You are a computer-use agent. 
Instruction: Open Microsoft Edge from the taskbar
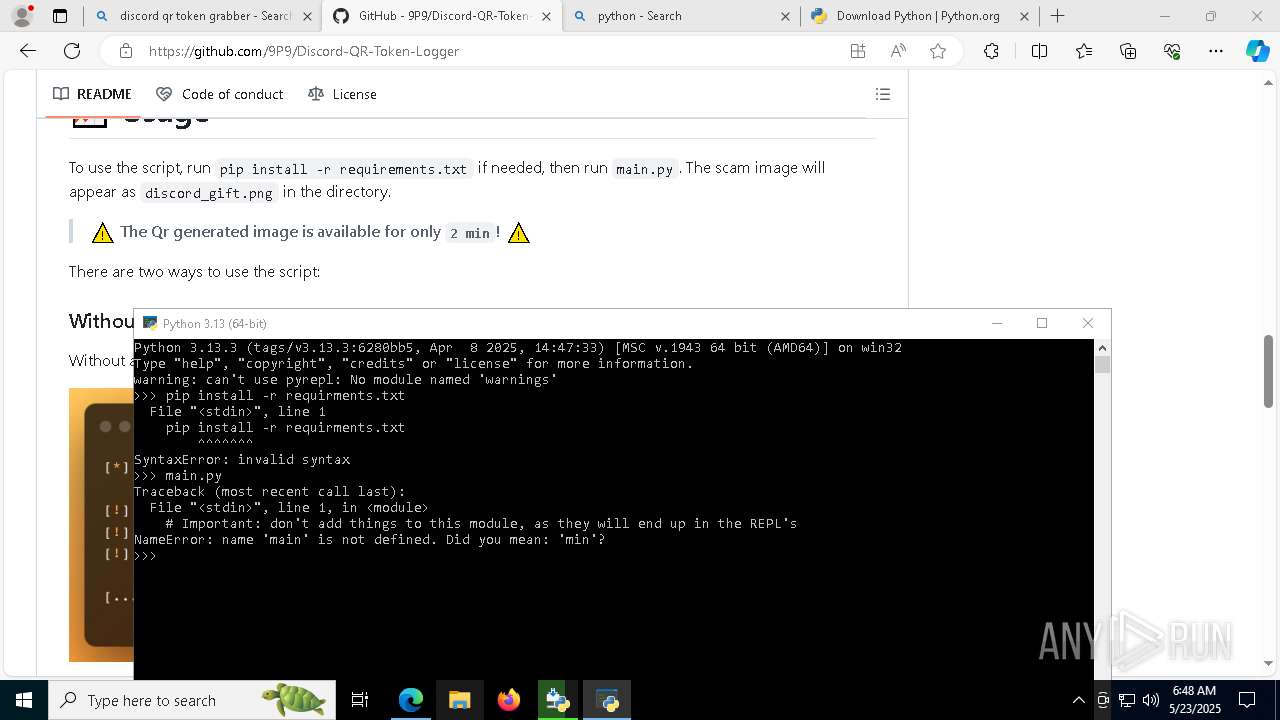411,700
